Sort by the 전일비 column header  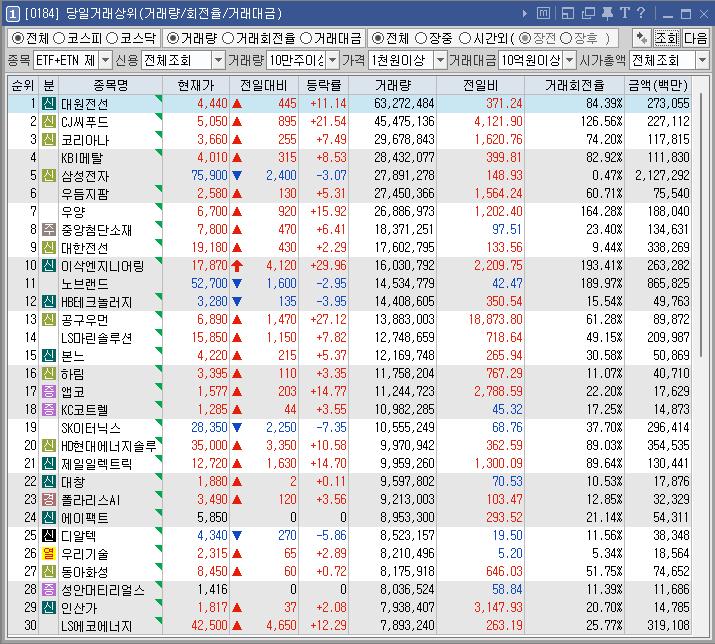pos(480,85)
